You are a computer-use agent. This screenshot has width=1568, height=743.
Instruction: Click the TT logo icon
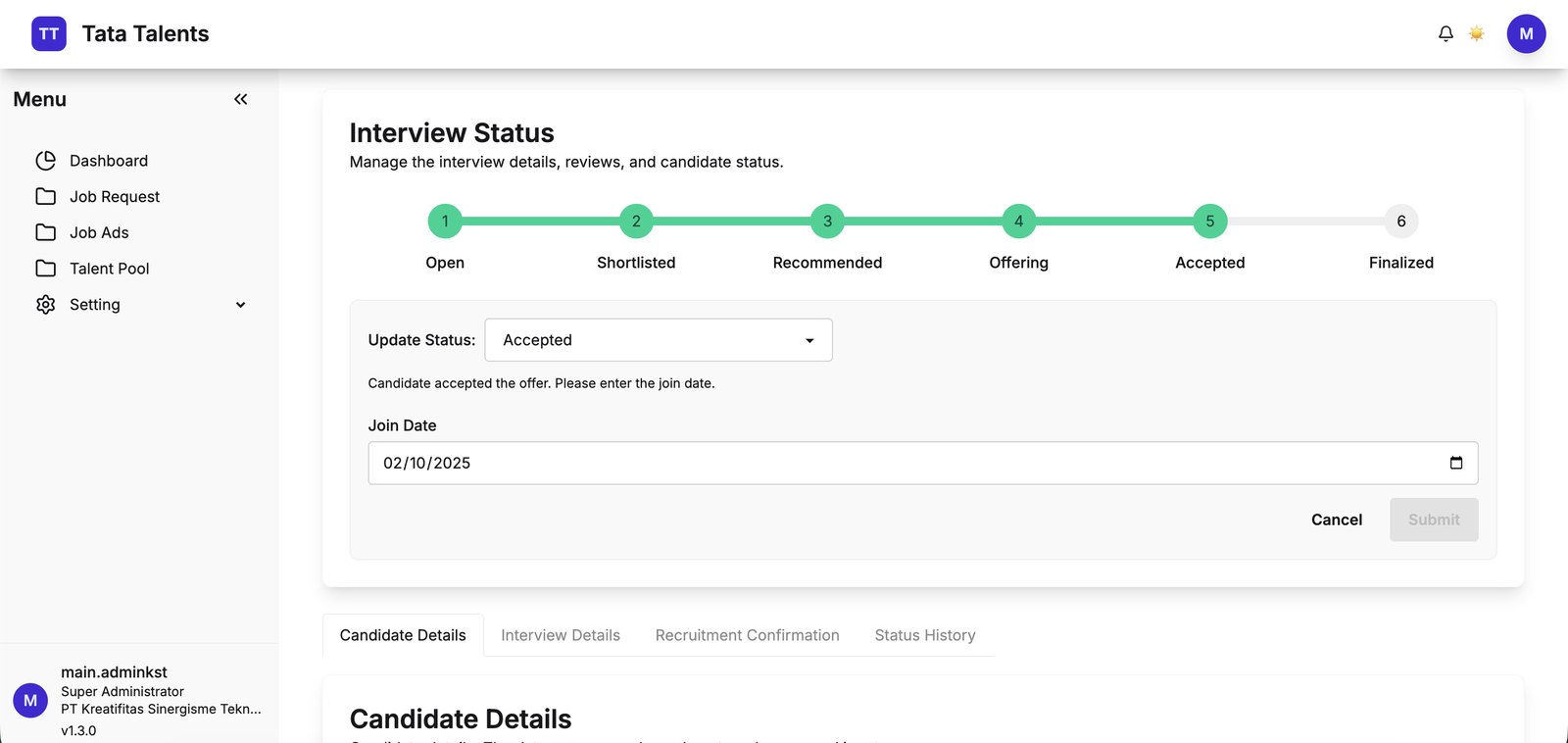pos(49,33)
